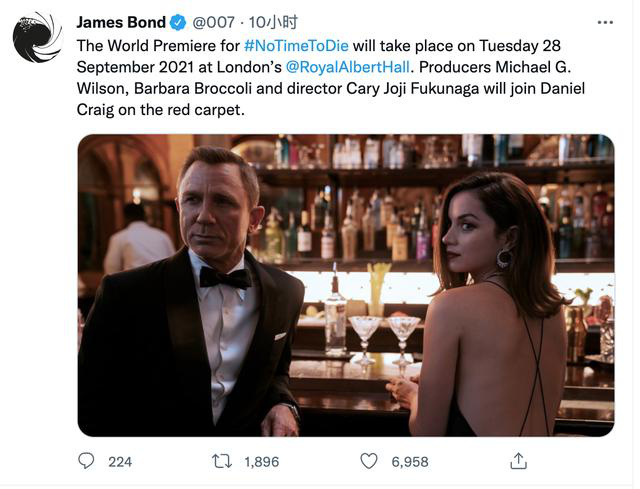Open the James Bond profile avatar
640x489 pixels.
pos(37,37)
